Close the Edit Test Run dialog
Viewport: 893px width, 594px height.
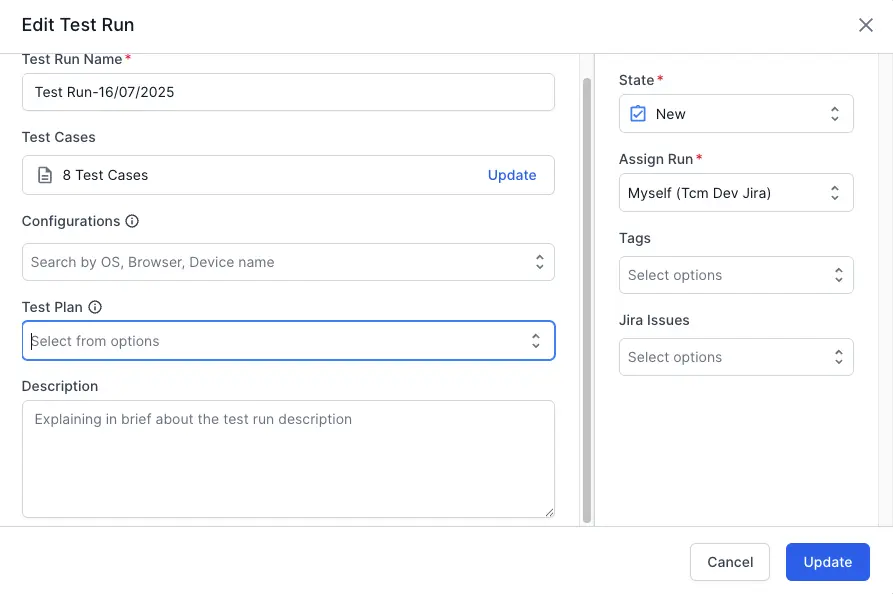866,25
